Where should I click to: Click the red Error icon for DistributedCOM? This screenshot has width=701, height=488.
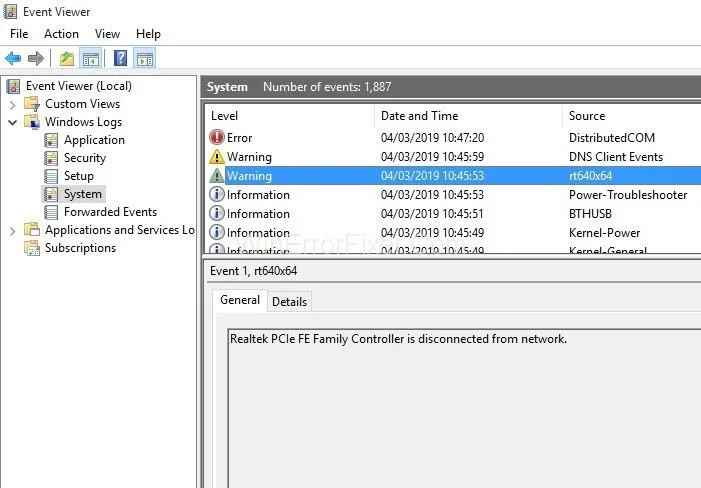217,137
